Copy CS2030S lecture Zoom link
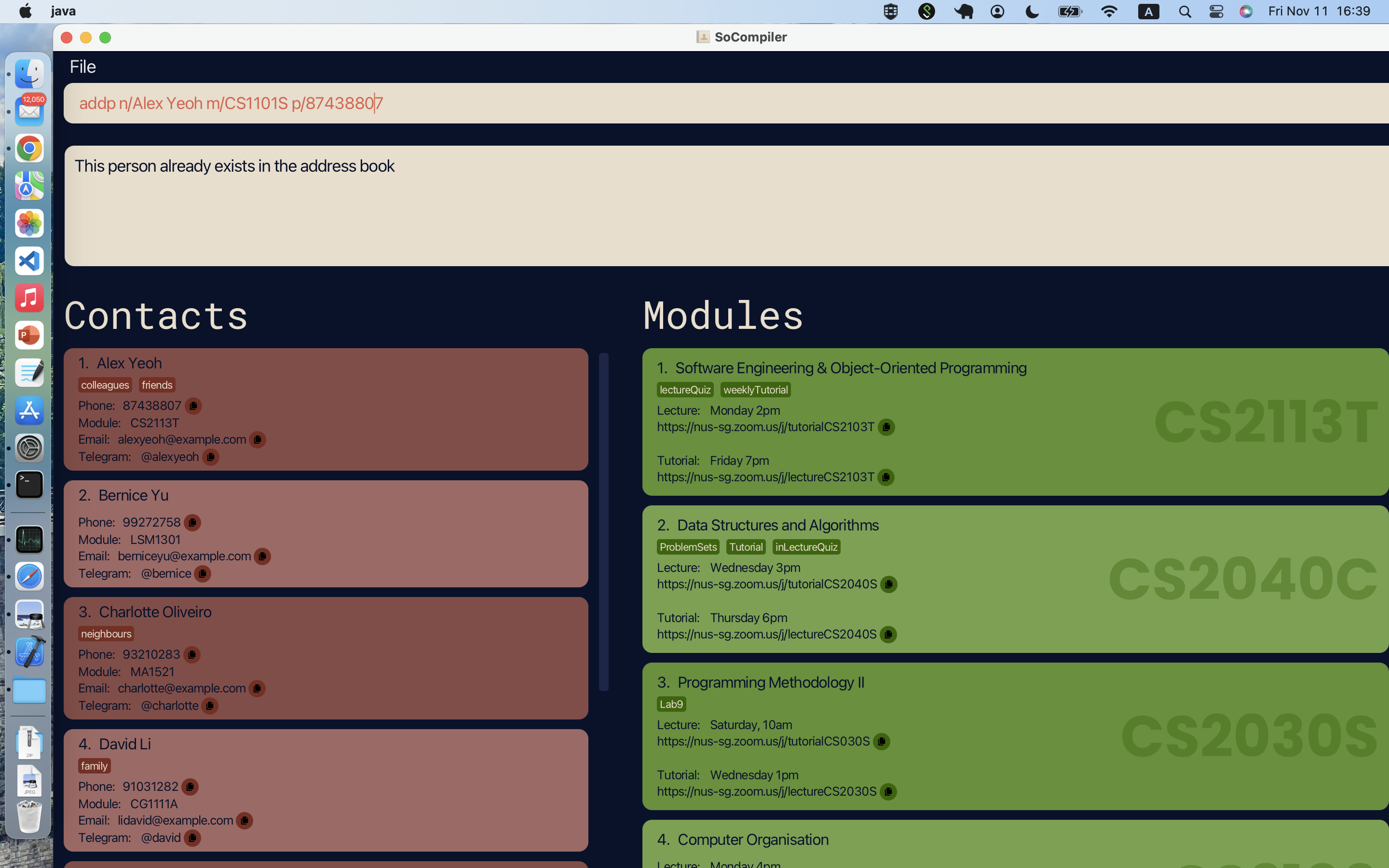Screen dimensions: 1389x868 [x=882, y=742]
